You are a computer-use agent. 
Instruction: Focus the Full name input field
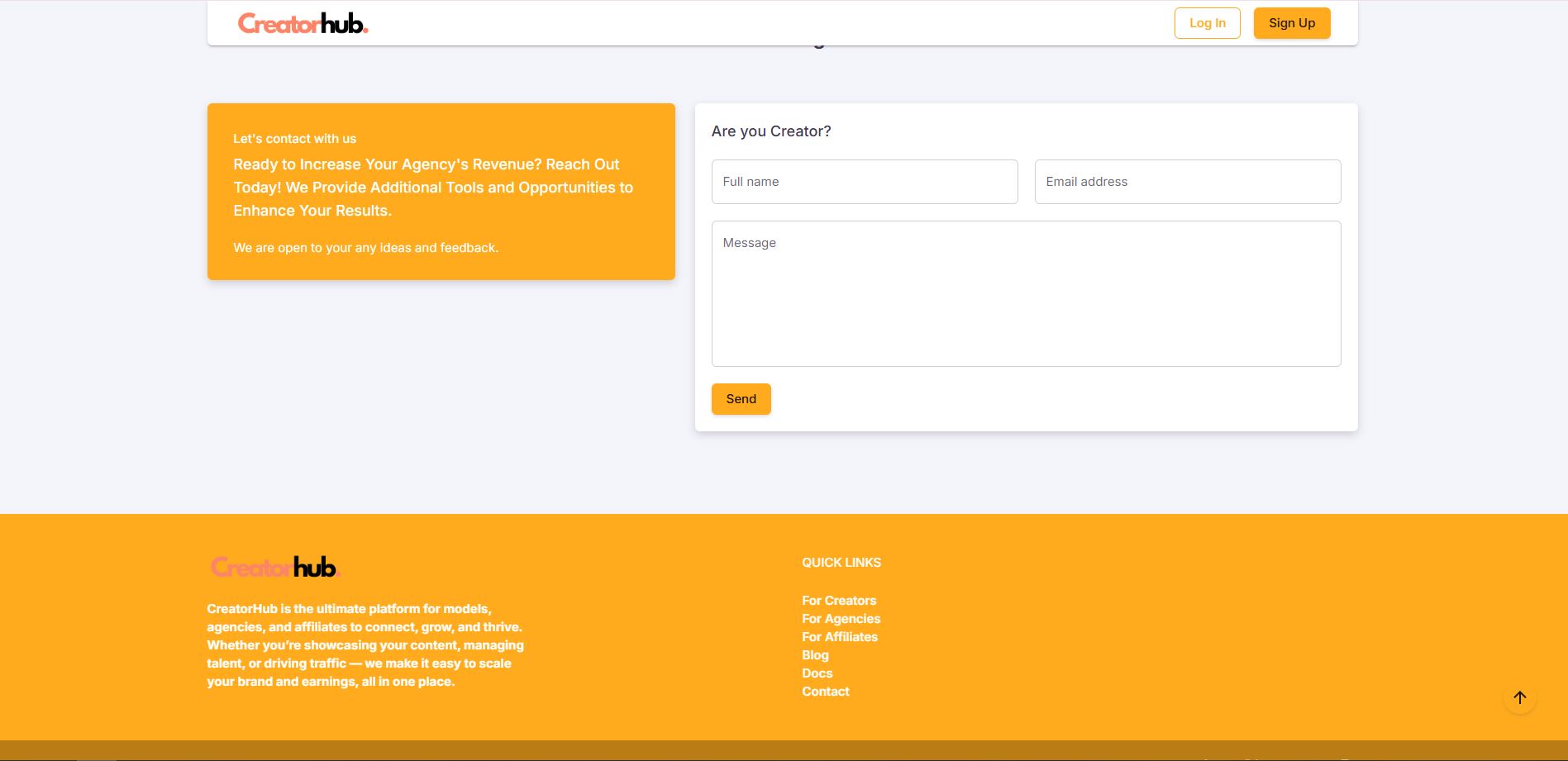[864, 182]
